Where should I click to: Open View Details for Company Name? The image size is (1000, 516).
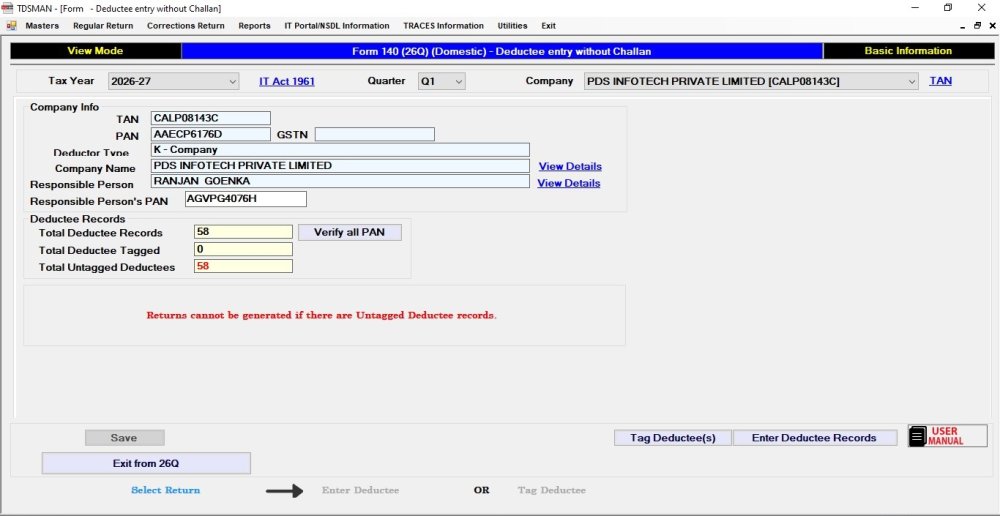click(570, 166)
